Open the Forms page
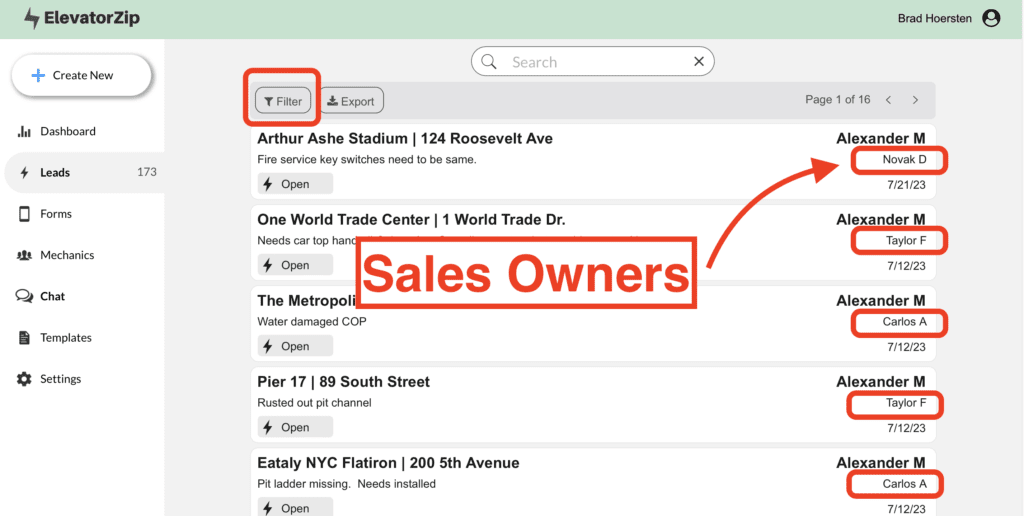Screen dimensions: 1024x516 click(x=56, y=214)
